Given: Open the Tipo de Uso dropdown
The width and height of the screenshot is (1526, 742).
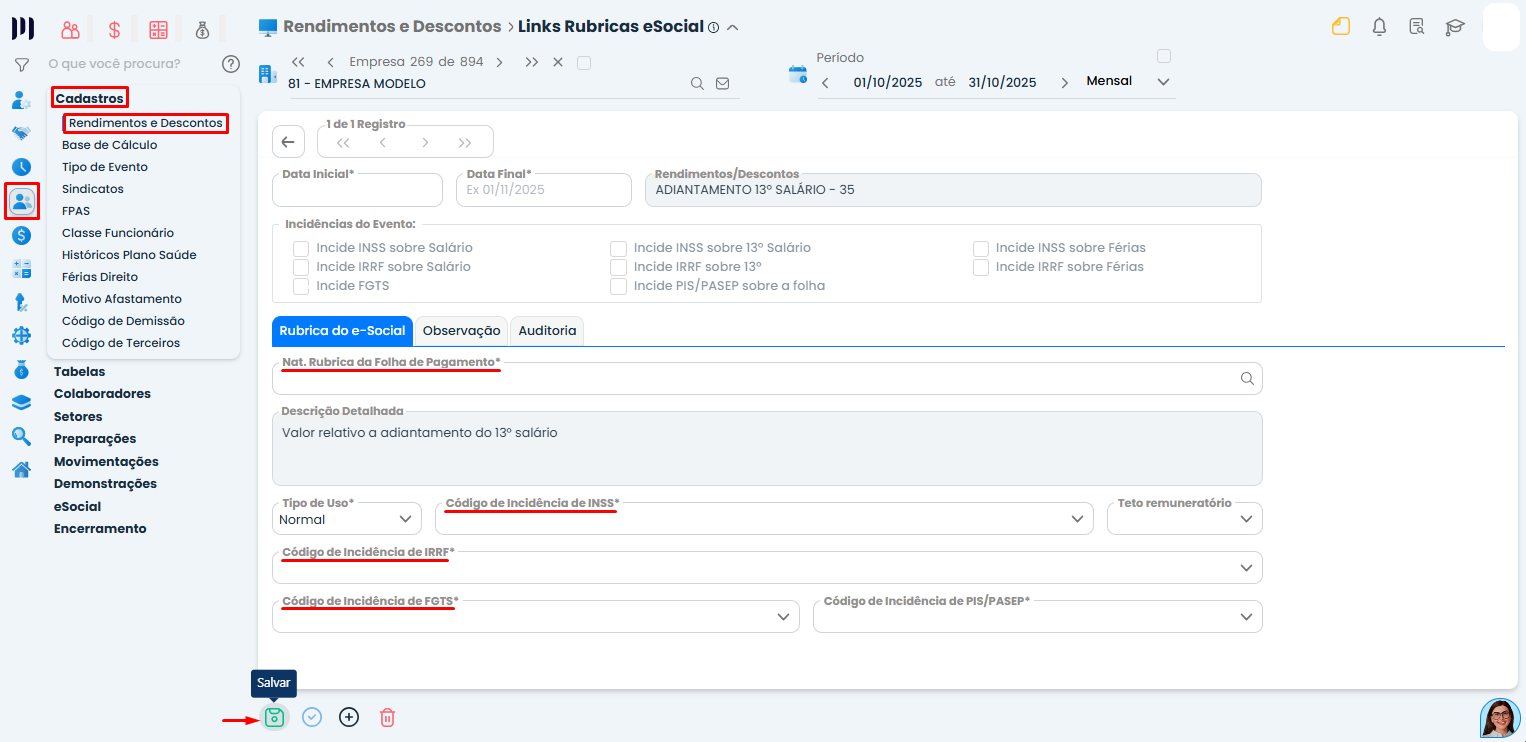Looking at the screenshot, I should click(x=403, y=518).
